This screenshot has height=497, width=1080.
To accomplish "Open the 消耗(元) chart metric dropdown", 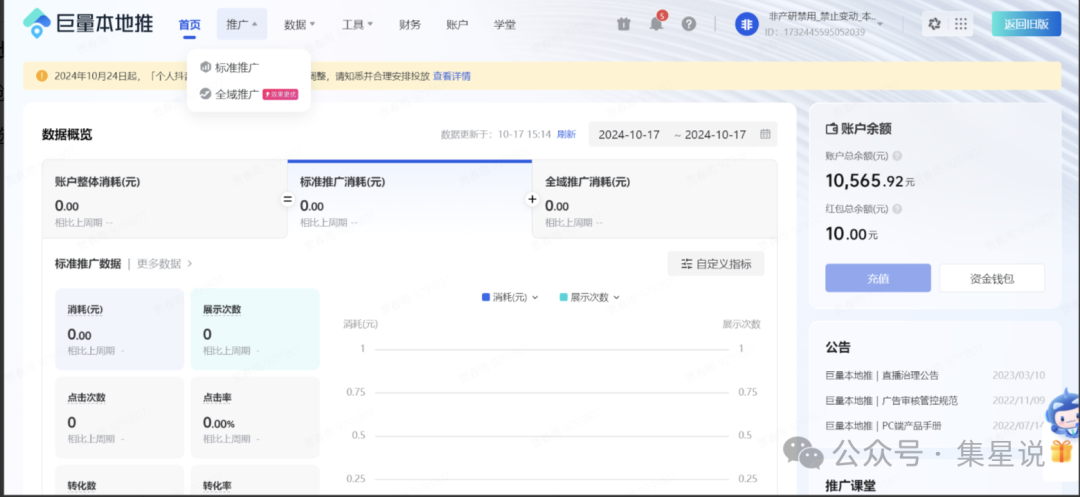I will pyautogui.click(x=535, y=297).
